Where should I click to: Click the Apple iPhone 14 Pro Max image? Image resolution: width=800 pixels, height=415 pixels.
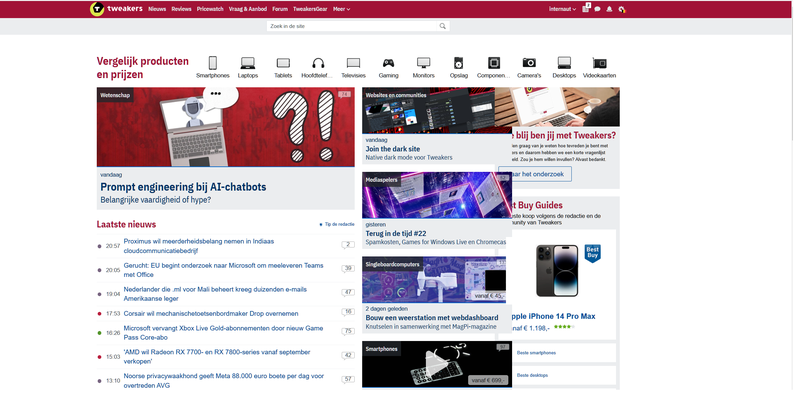point(556,270)
